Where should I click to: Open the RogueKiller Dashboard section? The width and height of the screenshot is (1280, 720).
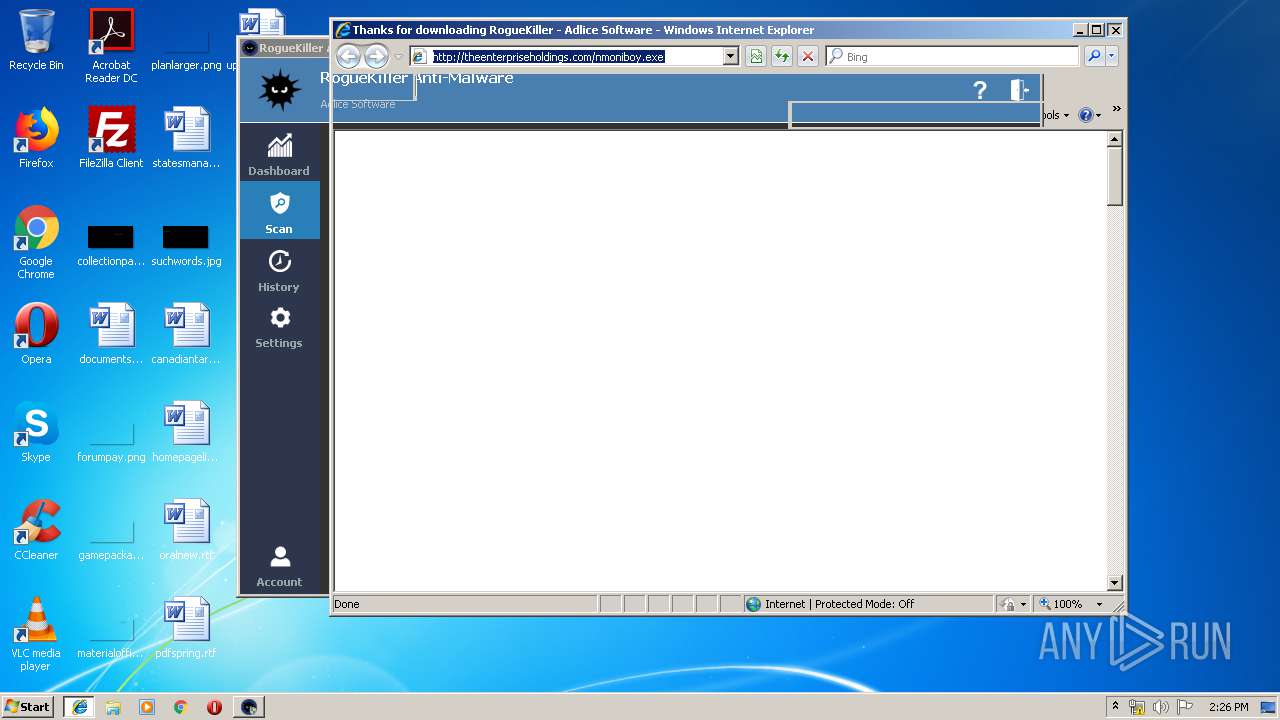click(279, 154)
